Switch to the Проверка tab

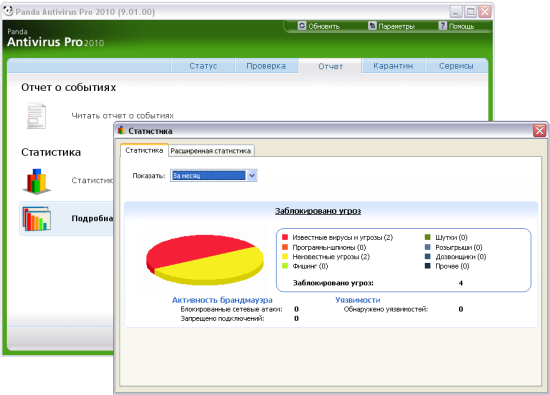266,66
